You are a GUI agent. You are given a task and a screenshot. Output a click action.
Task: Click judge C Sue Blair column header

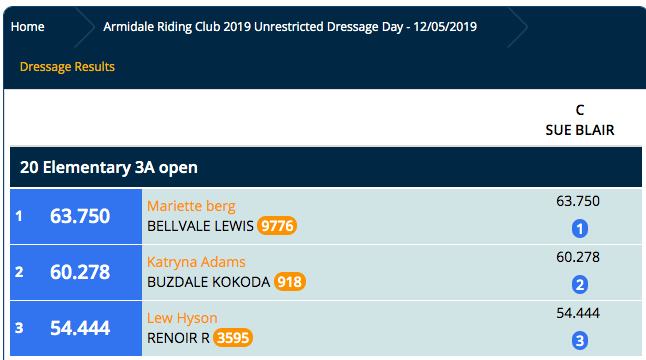pos(580,120)
